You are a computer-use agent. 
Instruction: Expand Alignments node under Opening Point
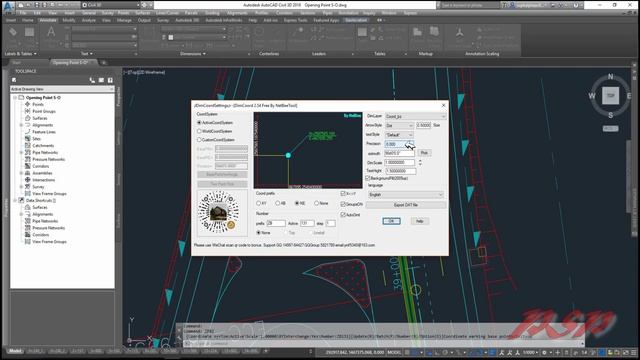click(21, 125)
